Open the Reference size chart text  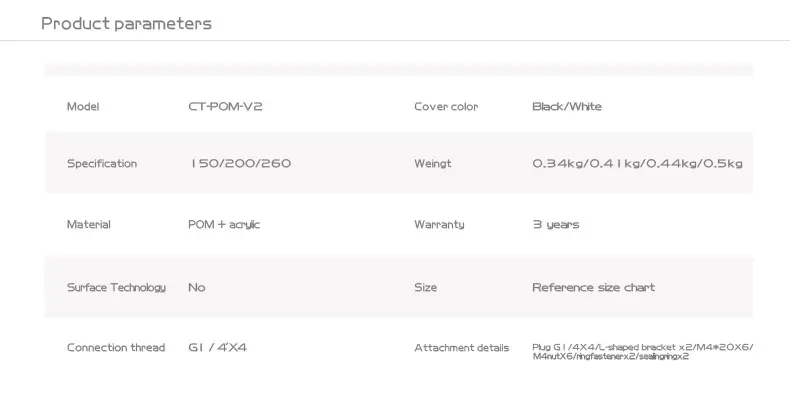point(594,288)
